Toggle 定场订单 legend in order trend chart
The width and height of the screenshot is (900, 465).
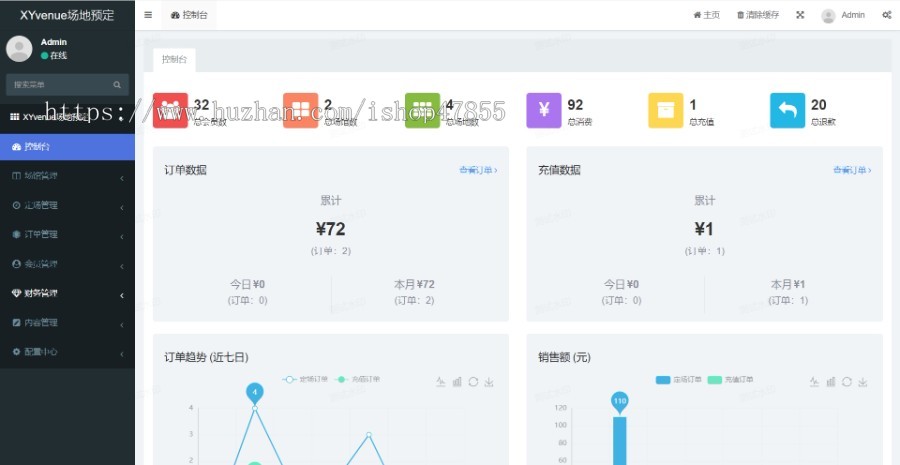coord(305,379)
